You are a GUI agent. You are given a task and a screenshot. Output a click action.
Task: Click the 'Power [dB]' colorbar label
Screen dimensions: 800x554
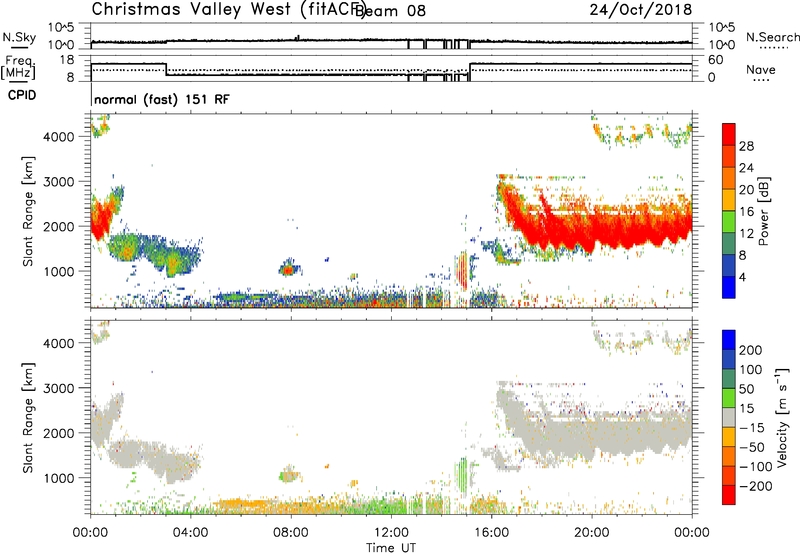[x=764, y=211]
